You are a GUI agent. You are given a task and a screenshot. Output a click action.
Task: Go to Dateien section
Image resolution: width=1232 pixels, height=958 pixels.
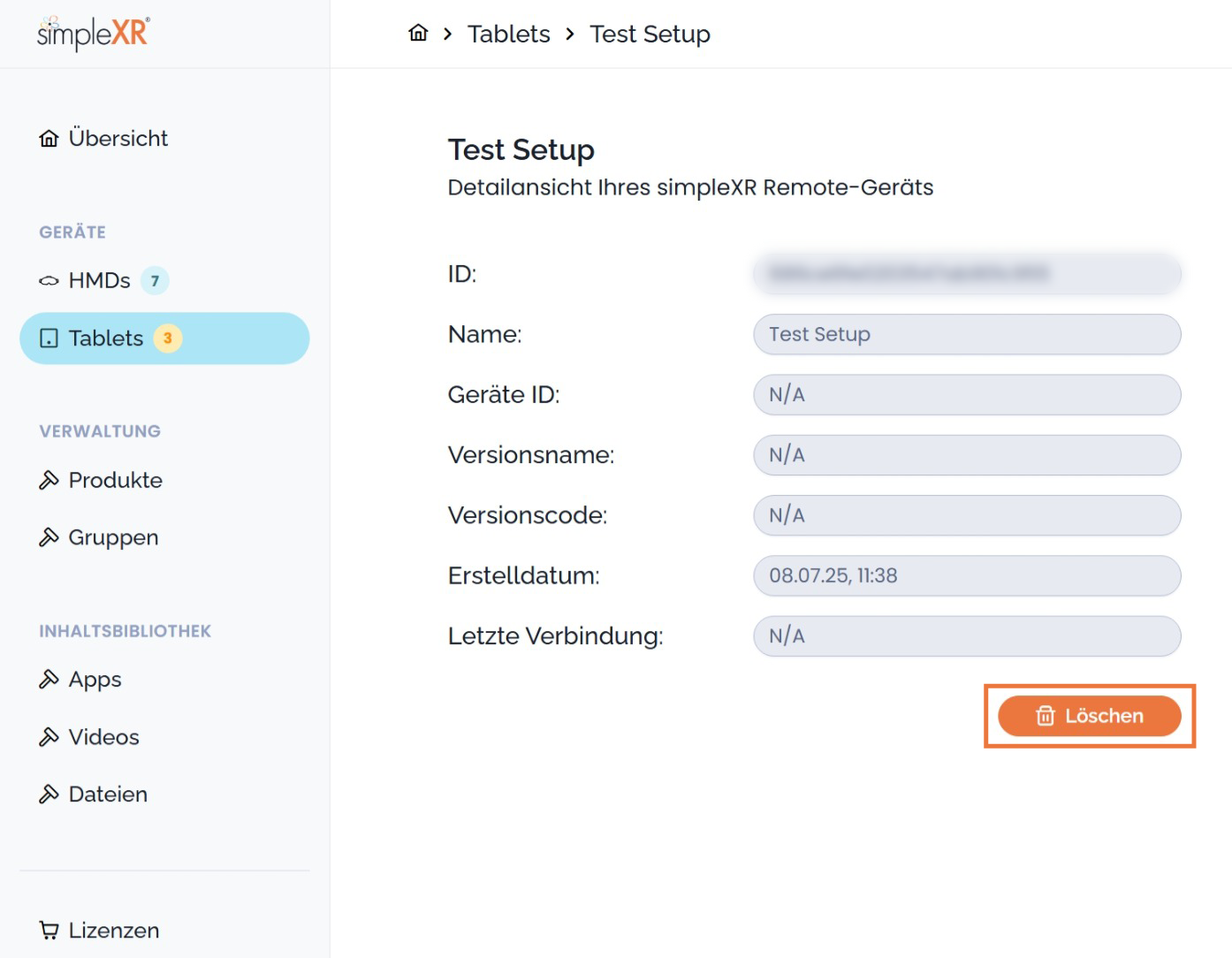point(108,795)
